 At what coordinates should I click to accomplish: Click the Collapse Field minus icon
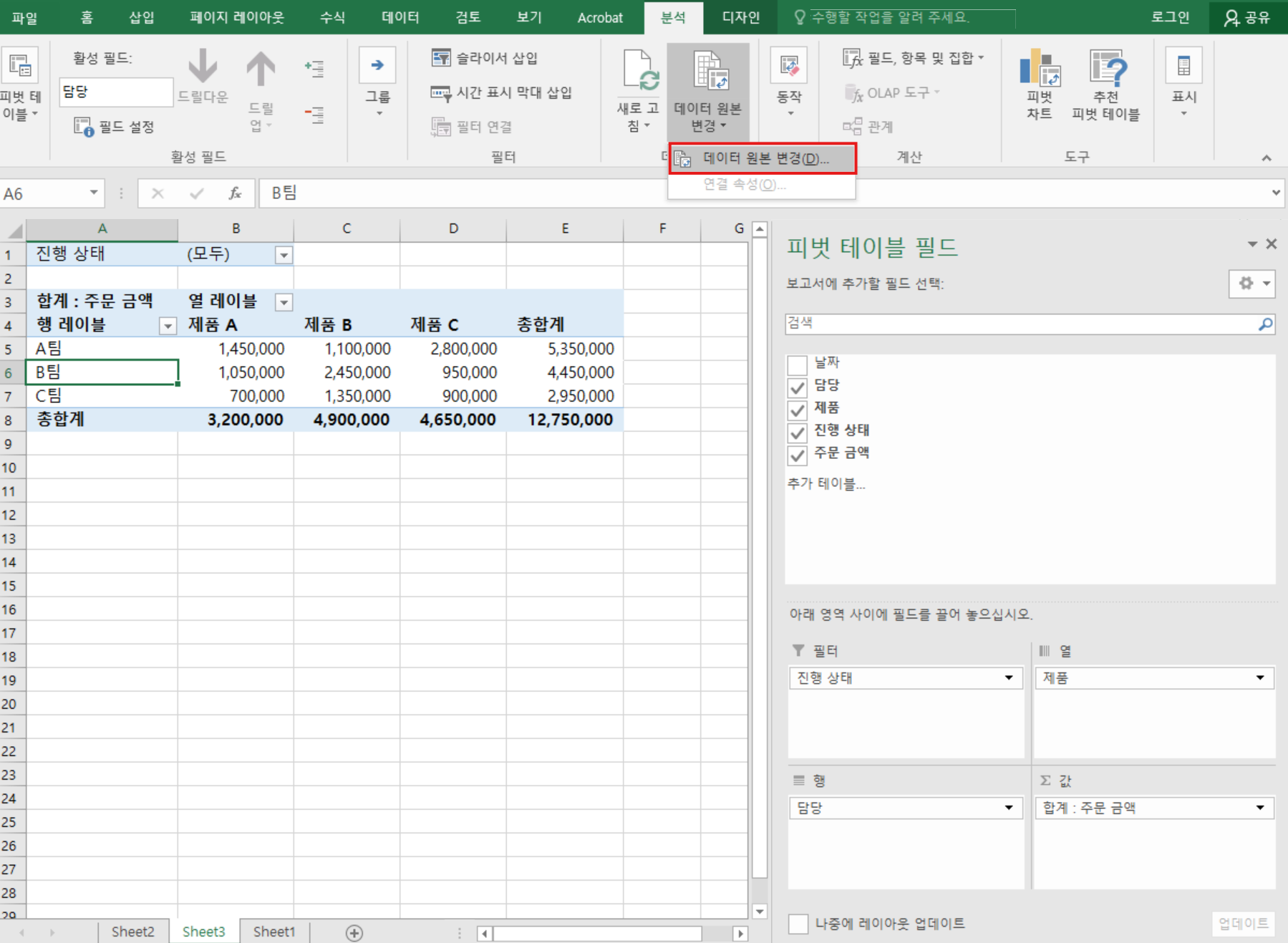pyautogui.click(x=314, y=114)
